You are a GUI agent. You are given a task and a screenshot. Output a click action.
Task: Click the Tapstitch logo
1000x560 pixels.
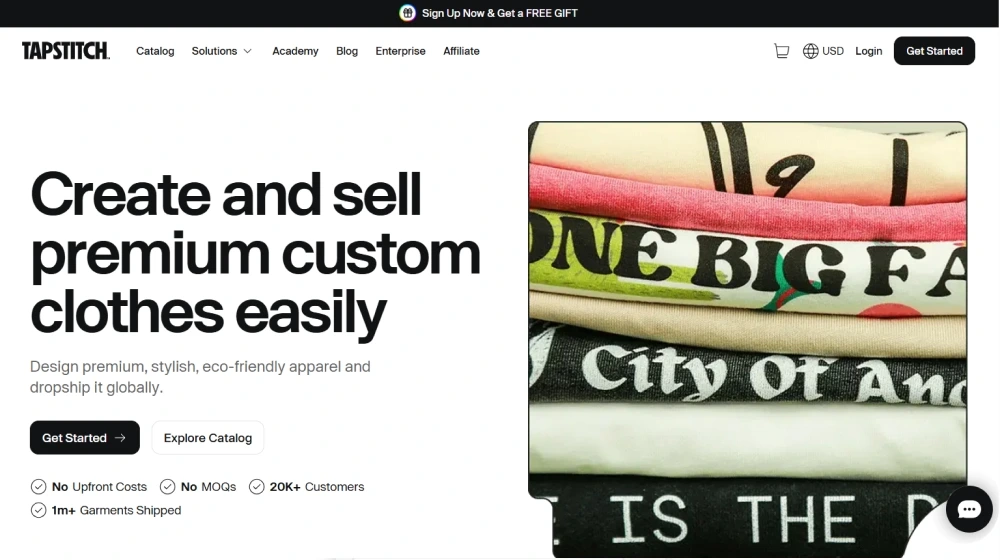[x=66, y=51]
